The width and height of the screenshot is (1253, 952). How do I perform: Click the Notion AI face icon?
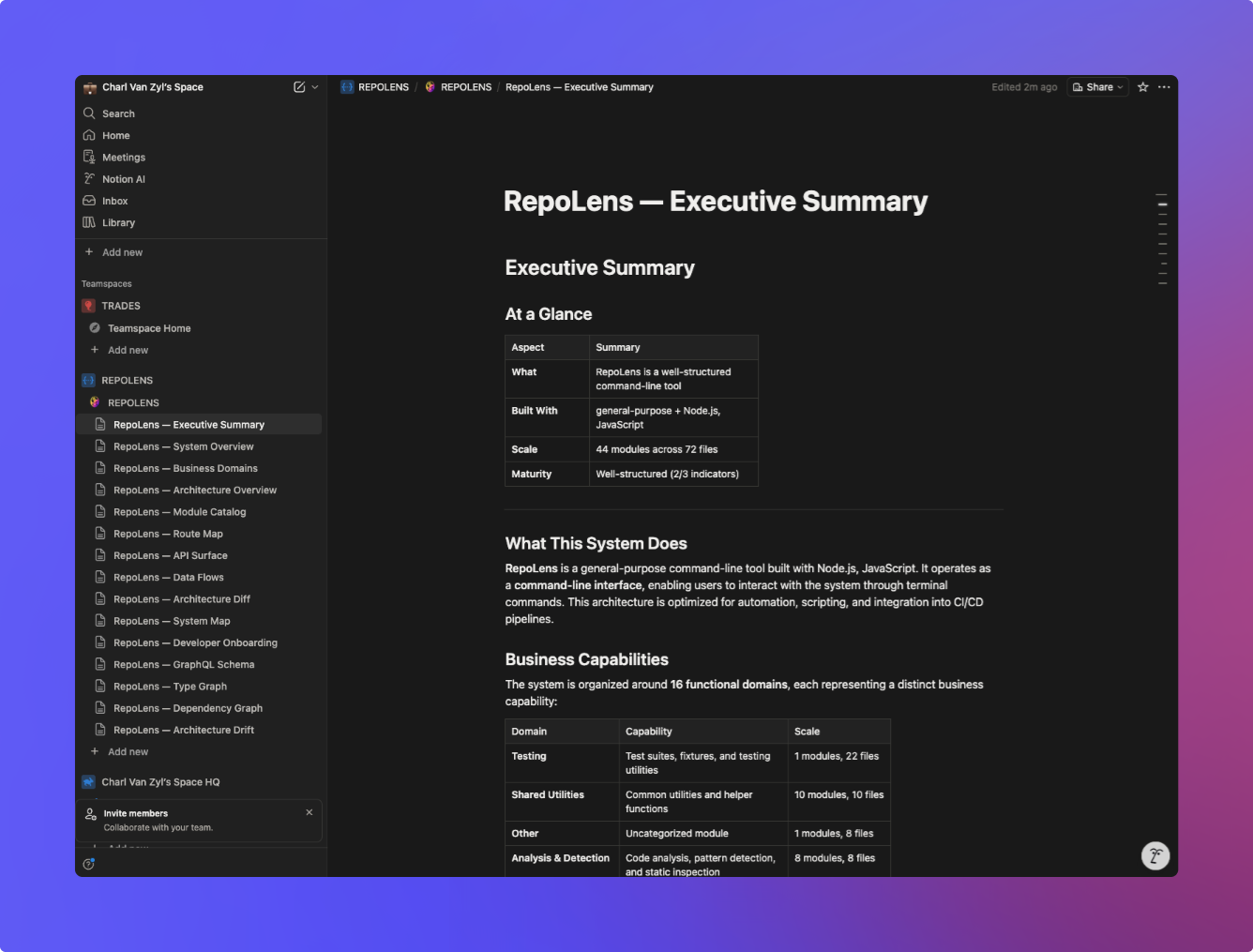pyautogui.click(x=89, y=179)
